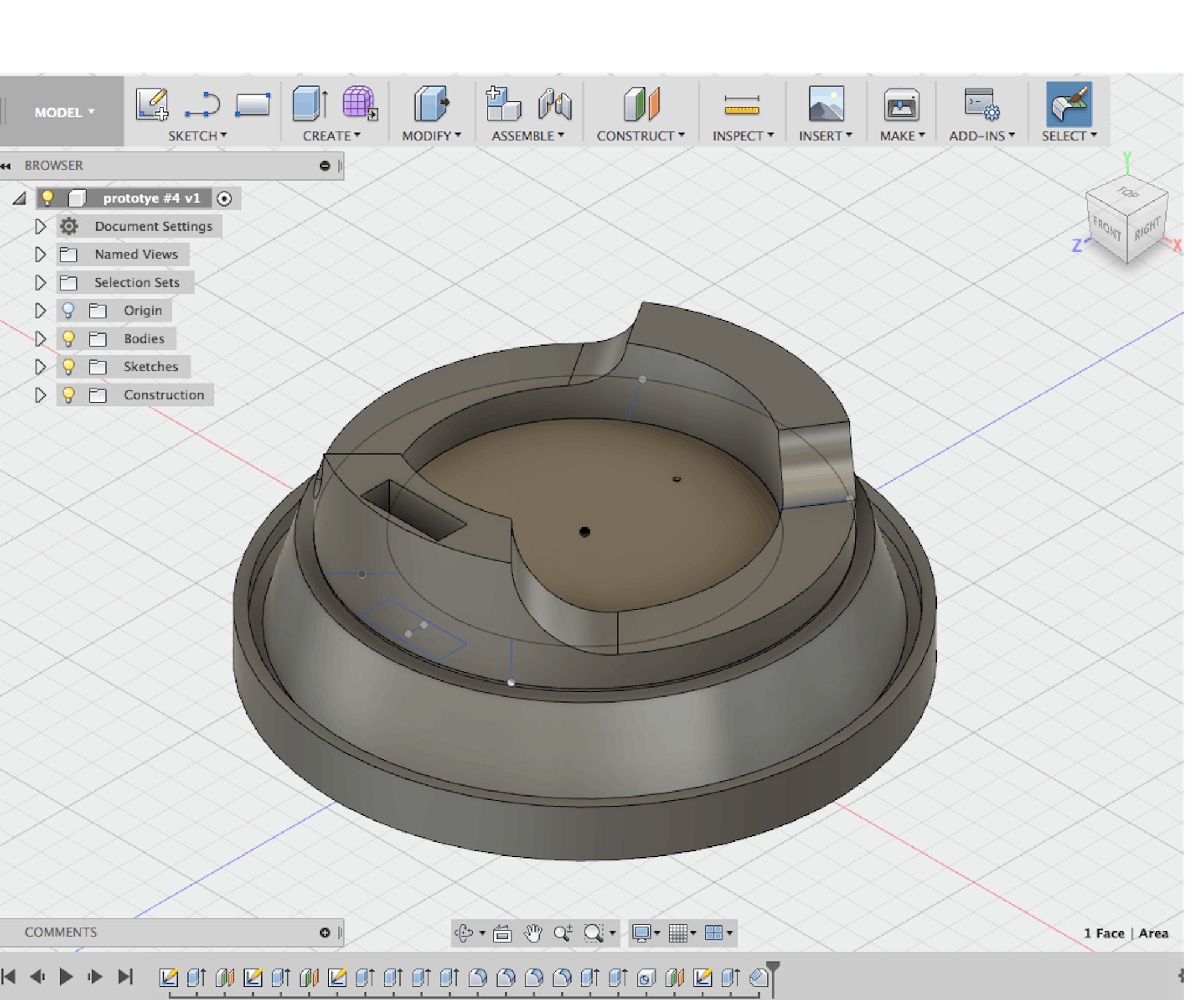Screen dimensions: 1204x1000
Task: Toggle the Construction folder visibility lightbulb
Action: [69, 395]
